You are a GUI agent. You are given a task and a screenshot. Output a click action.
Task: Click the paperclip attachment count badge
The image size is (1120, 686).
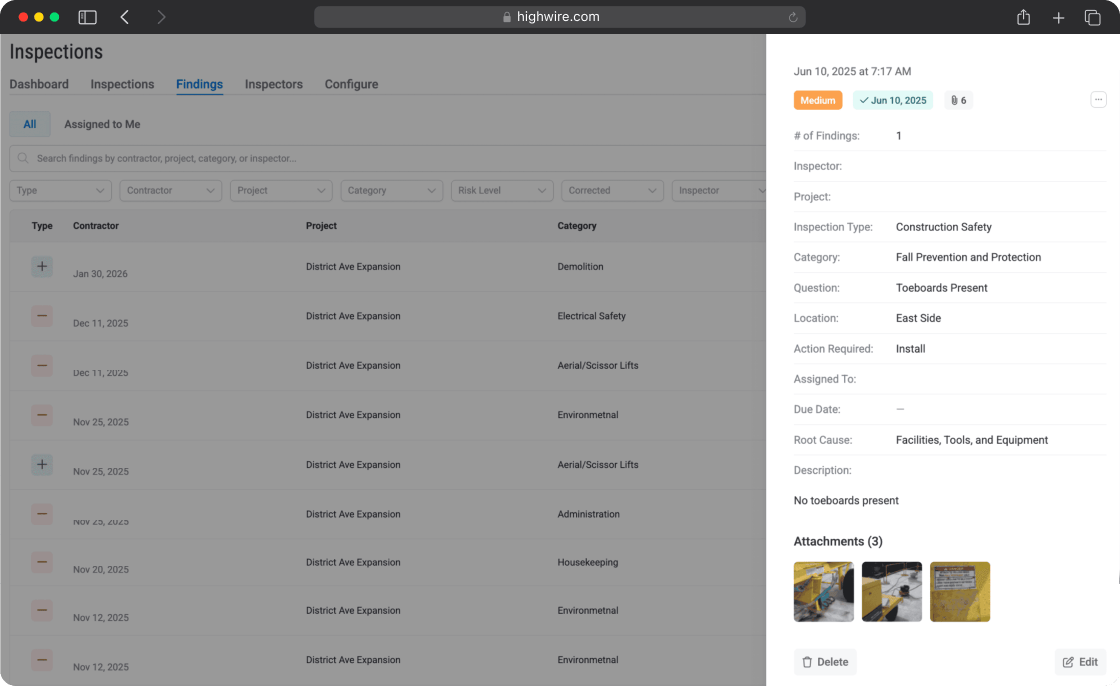pos(959,100)
